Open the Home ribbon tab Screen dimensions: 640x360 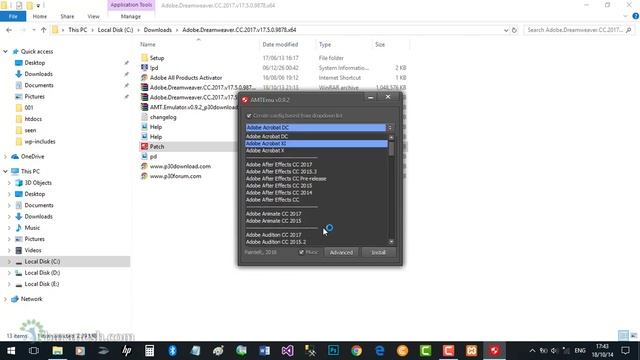coord(40,16)
